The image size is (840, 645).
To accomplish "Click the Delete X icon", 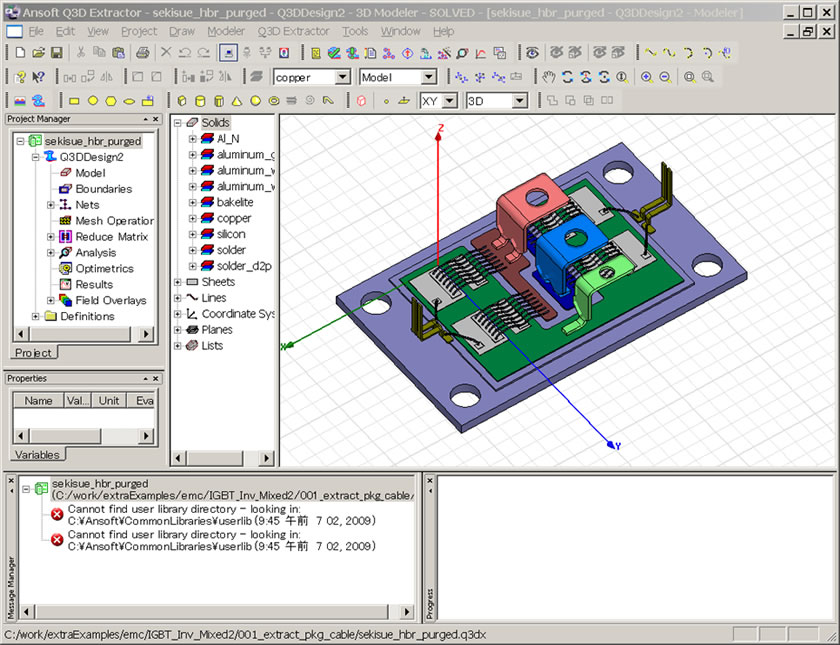I will (166, 52).
